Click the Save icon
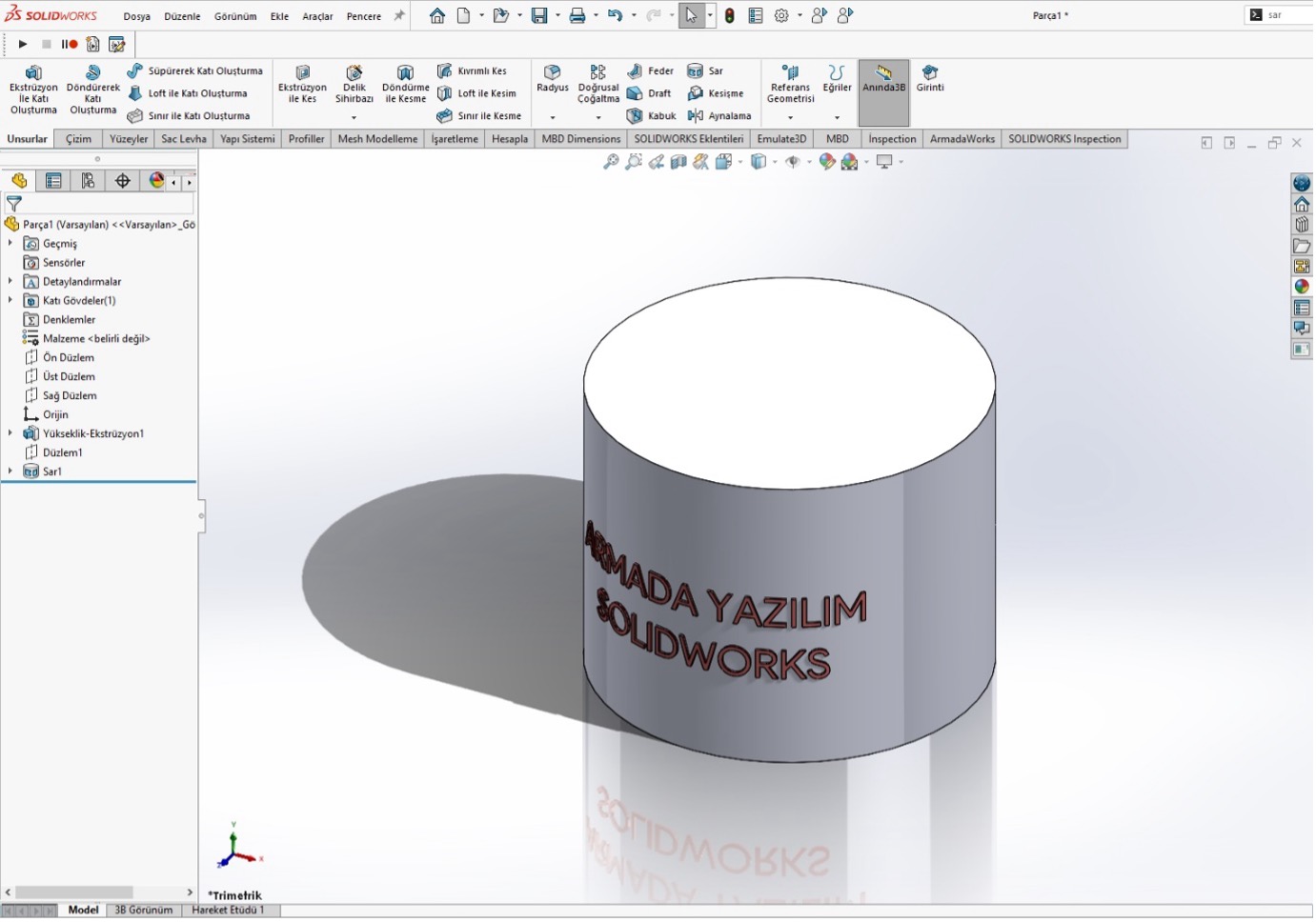The height and width of the screenshot is (922, 1316). point(539,16)
